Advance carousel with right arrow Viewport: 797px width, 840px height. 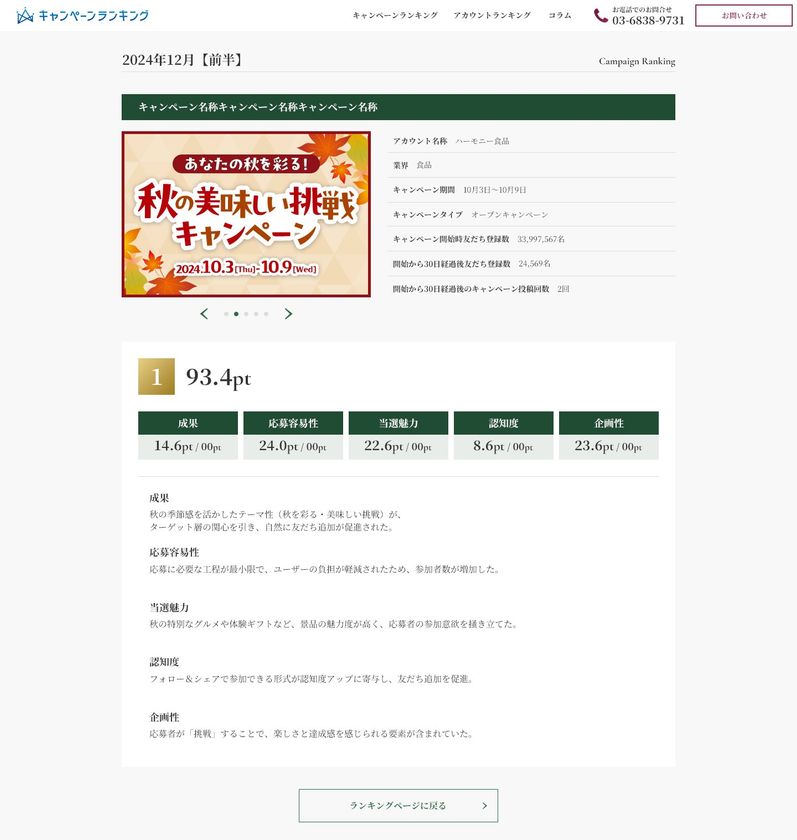point(288,314)
